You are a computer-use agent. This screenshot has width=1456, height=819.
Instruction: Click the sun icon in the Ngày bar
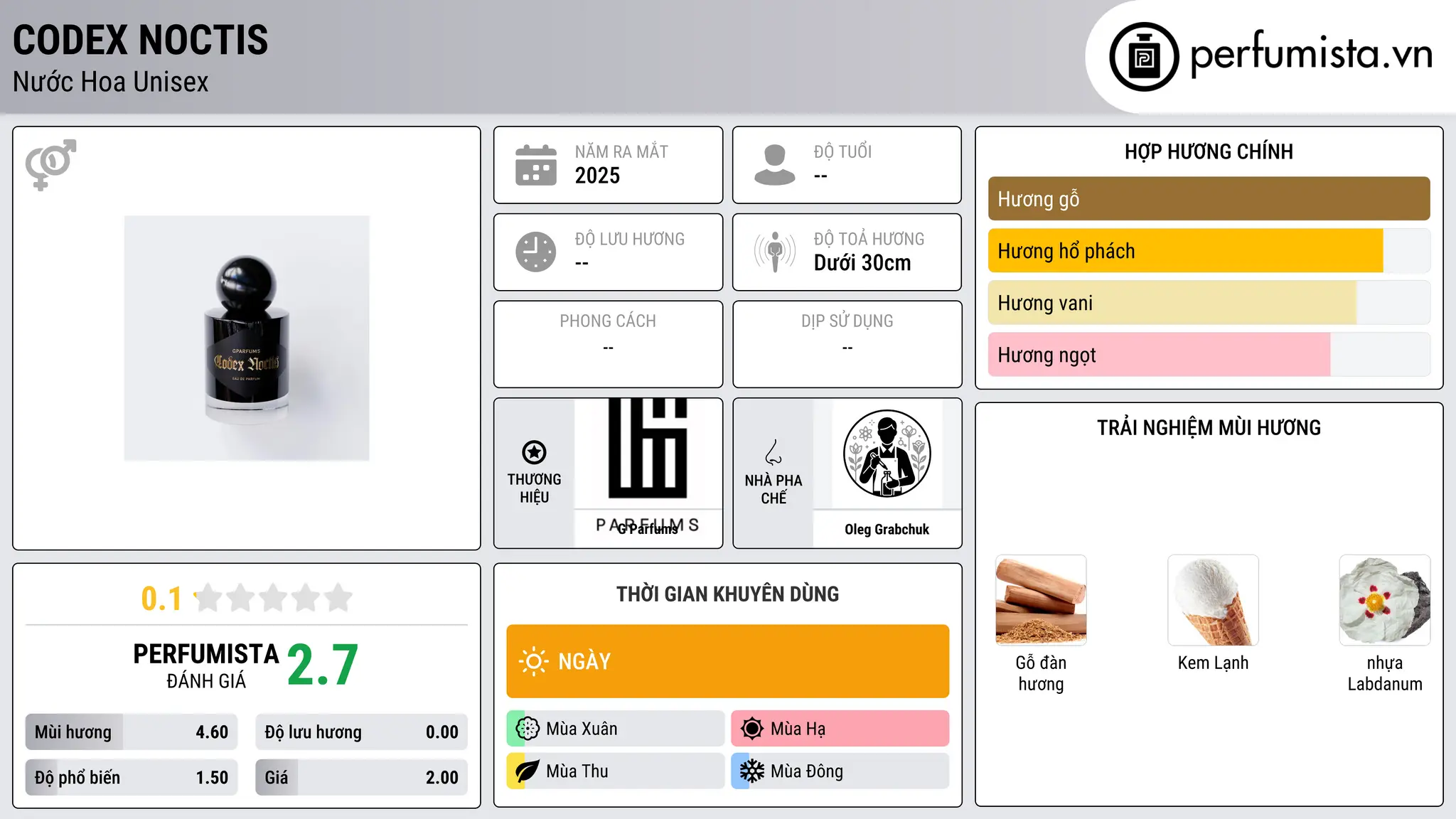click(x=534, y=661)
